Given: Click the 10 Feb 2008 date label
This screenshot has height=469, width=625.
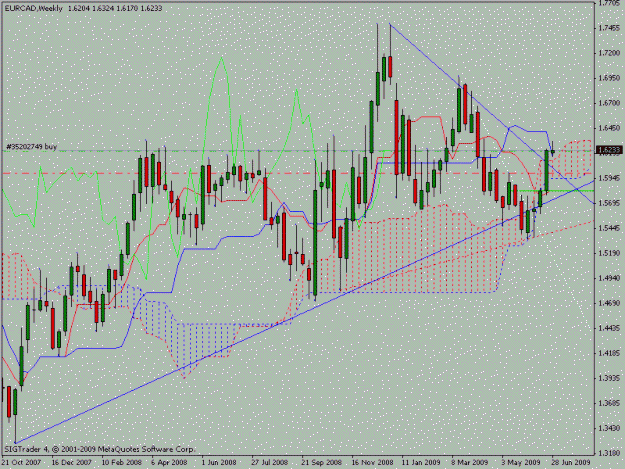Looking at the screenshot, I should click(x=122, y=462).
